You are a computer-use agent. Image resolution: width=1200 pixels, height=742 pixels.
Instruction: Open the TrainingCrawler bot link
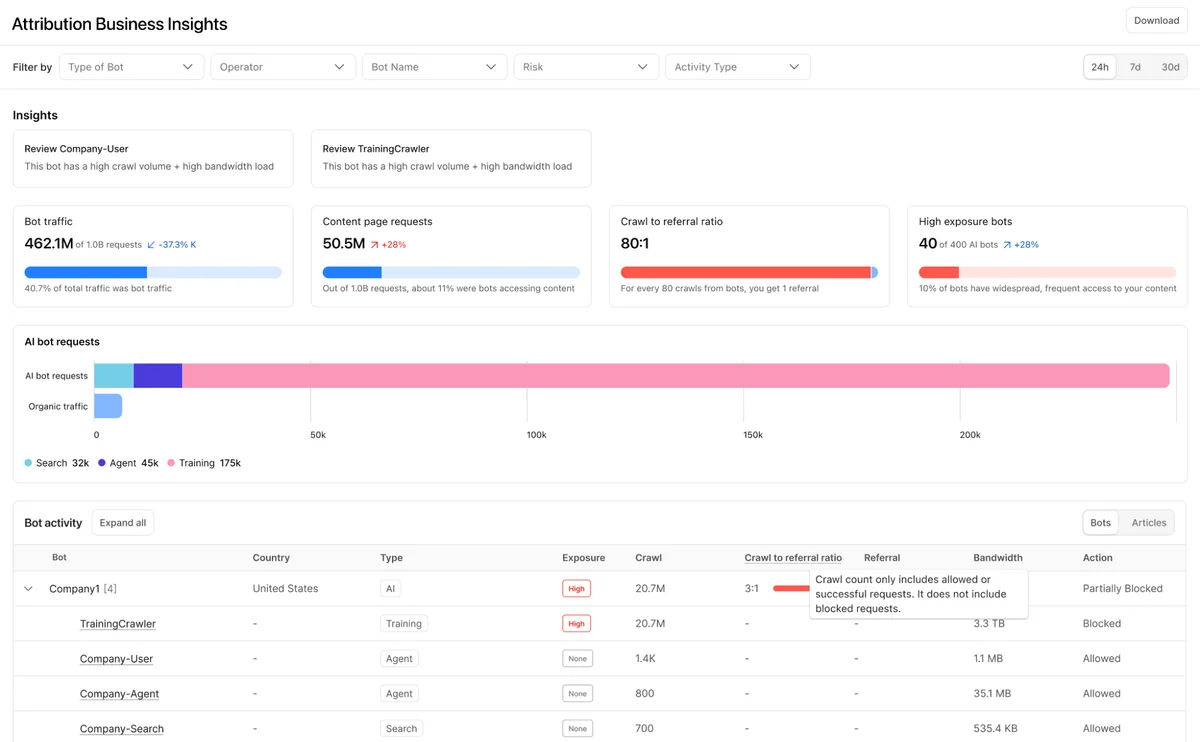[x=118, y=624]
